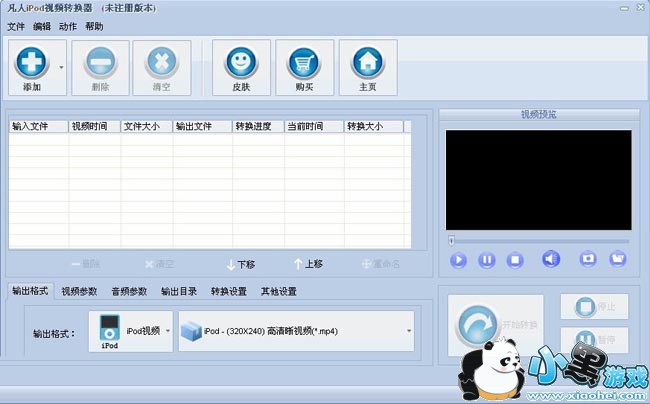Click the blue box profile icon
The image size is (650, 404).
click(192, 331)
